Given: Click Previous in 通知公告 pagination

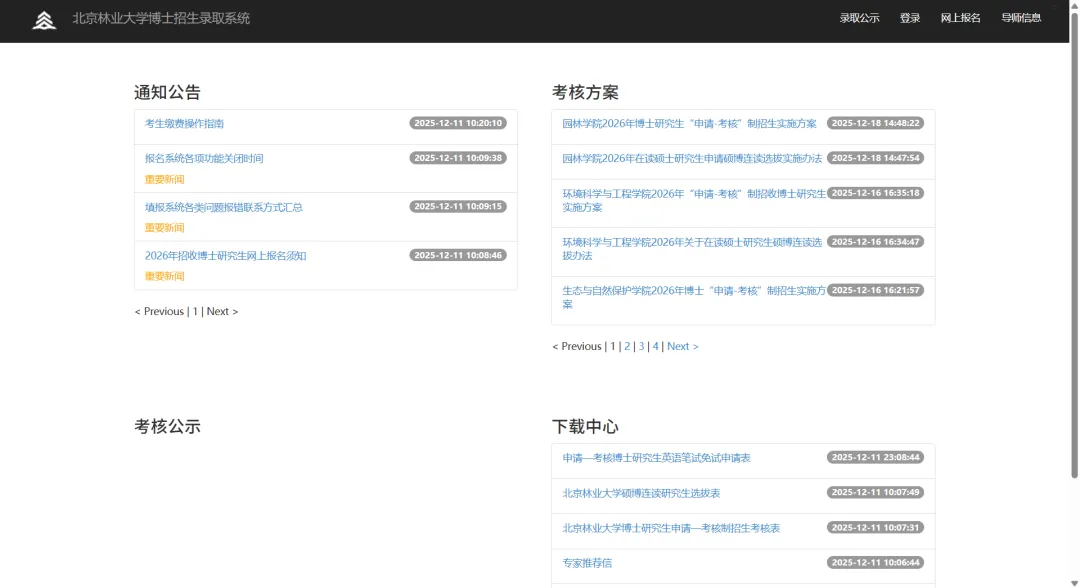Looking at the screenshot, I should (x=159, y=311).
